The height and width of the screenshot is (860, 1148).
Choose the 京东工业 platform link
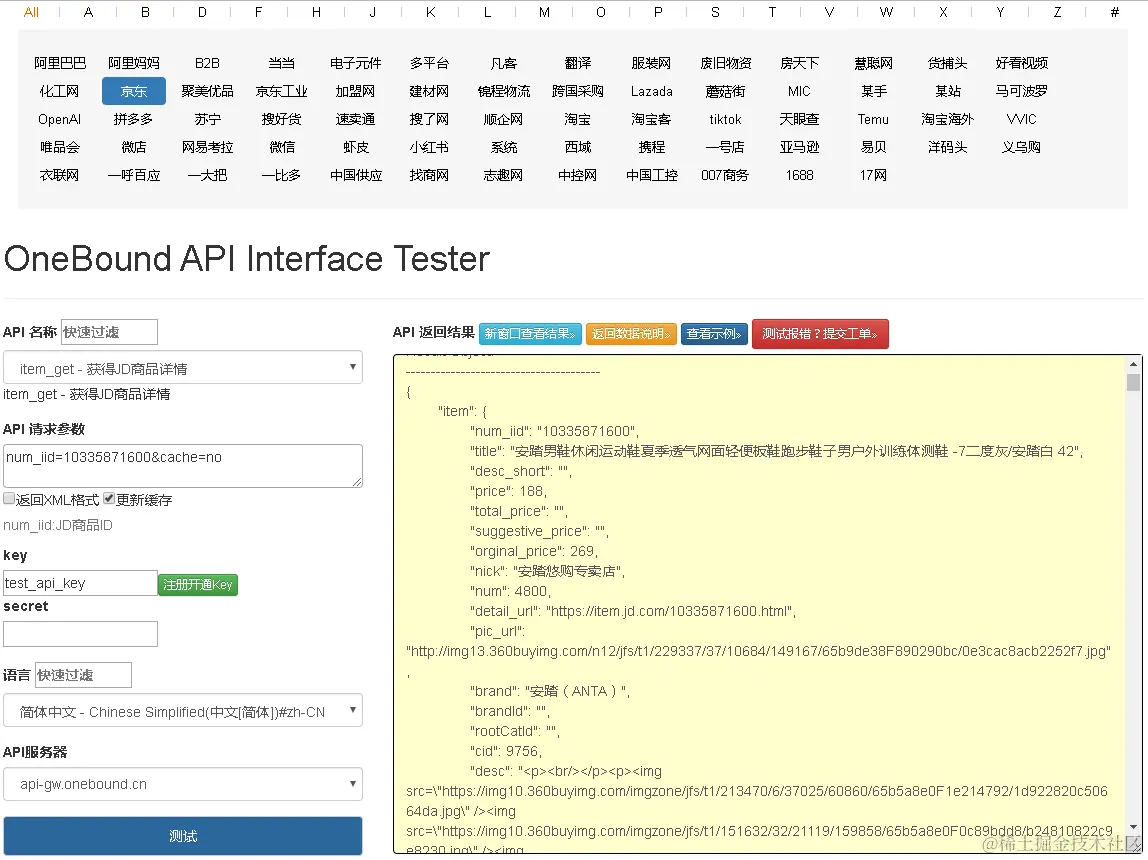point(282,91)
